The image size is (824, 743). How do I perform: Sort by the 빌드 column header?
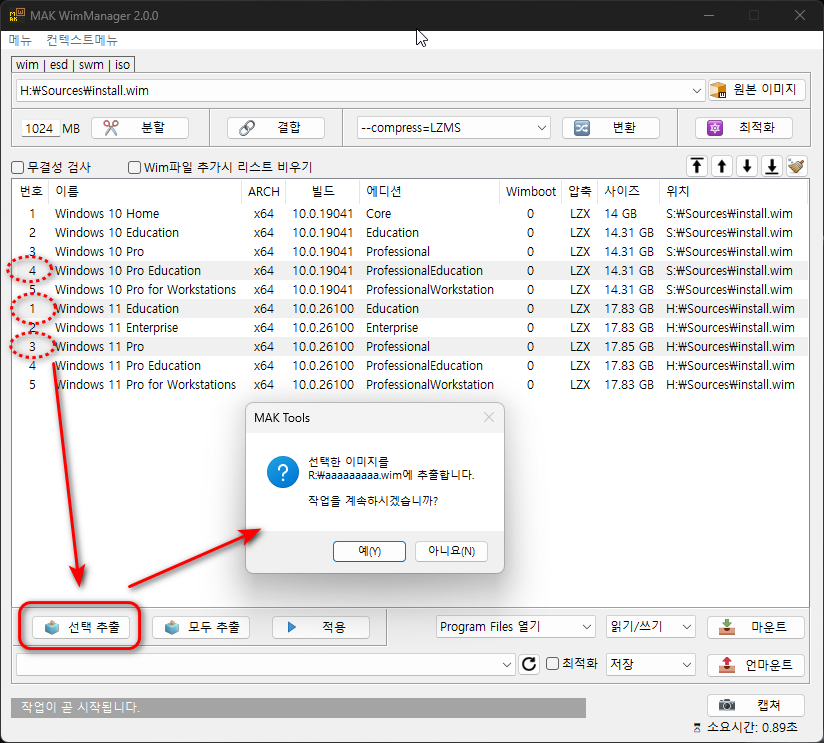(323, 191)
